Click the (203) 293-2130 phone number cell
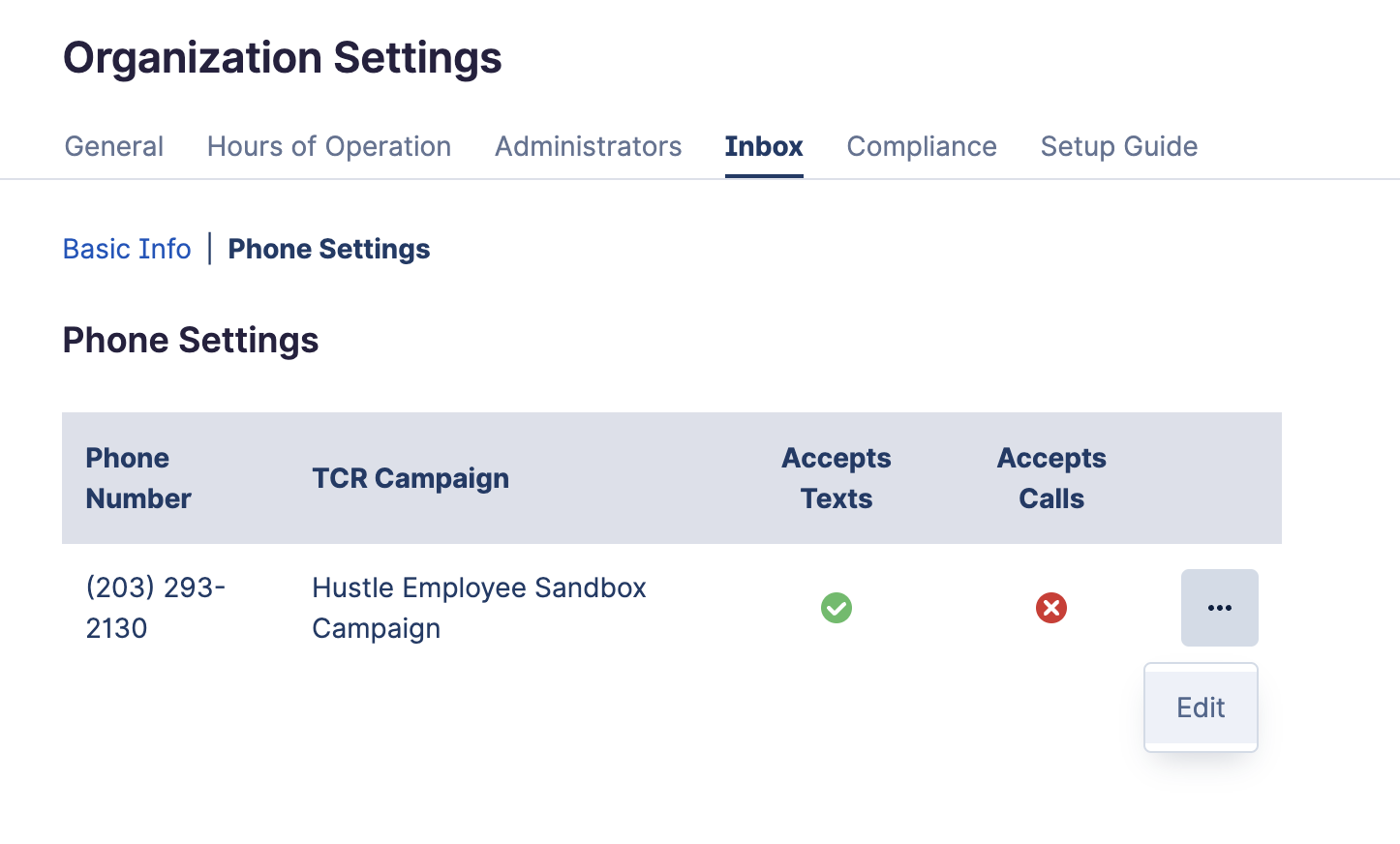Image resolution: width=1400 pixels, height=844 pixels. [x=155, y=608]
